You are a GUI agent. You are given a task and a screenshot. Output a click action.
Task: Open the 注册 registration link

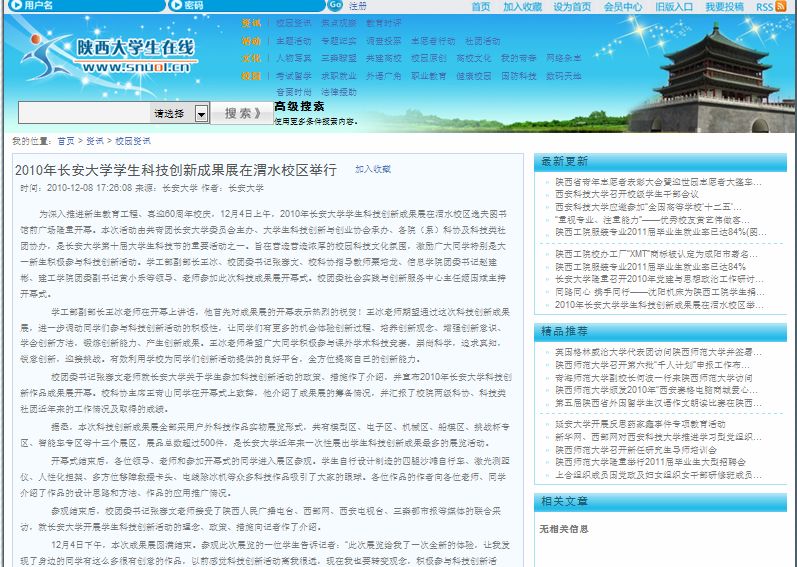tap(357, 6)
